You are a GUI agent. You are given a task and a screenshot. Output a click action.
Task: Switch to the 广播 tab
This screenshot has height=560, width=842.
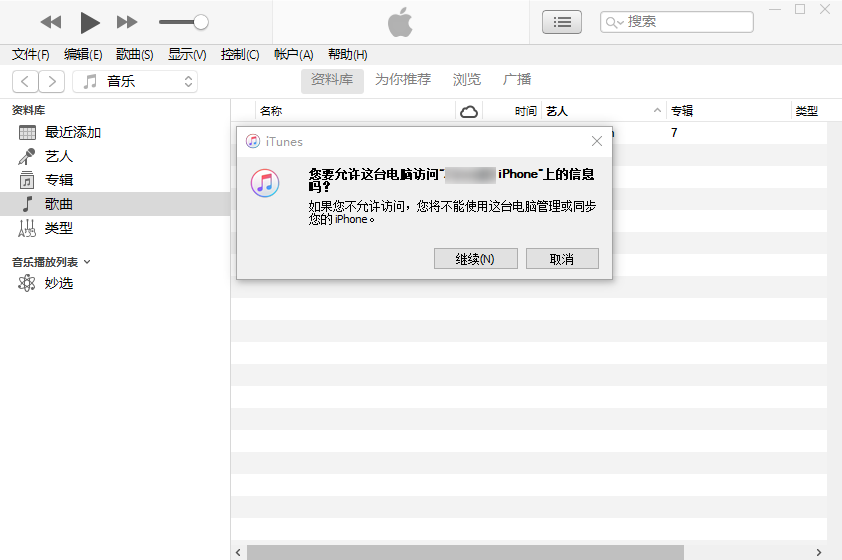[517, 80]
